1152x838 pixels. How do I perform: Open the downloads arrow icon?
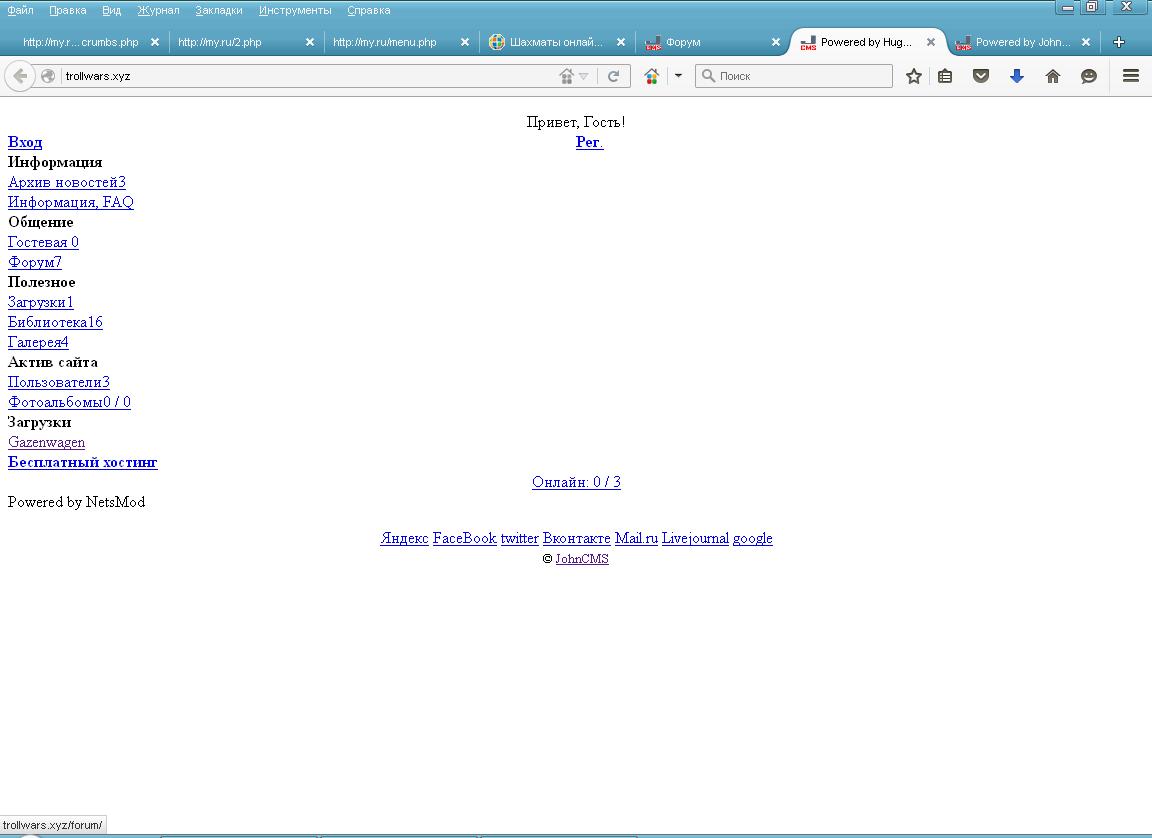tap(1017, 76)
